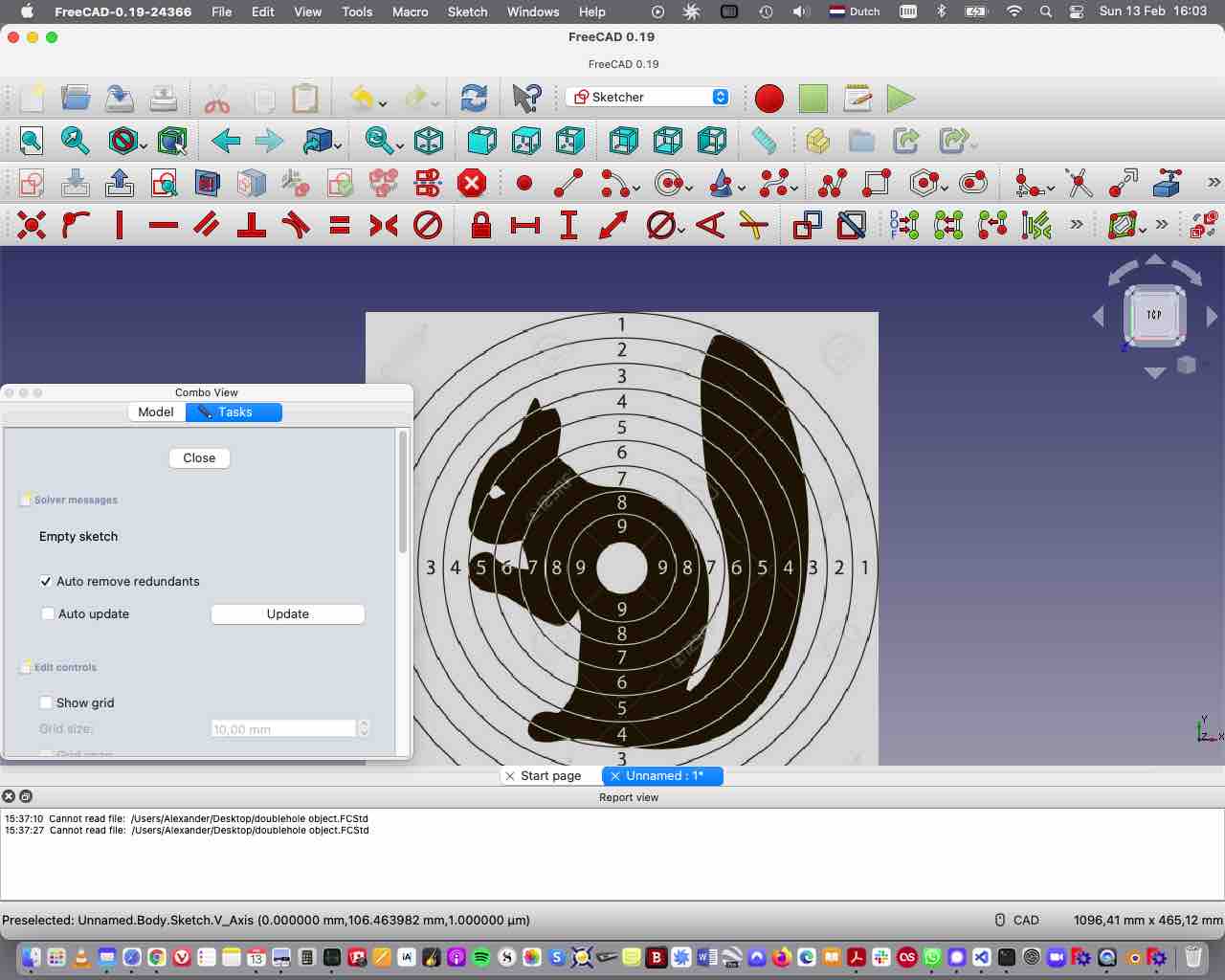This screenshot has width=1225, height=980.
Task: Open macOS Control Center icon
Action: coord(1077,11)
